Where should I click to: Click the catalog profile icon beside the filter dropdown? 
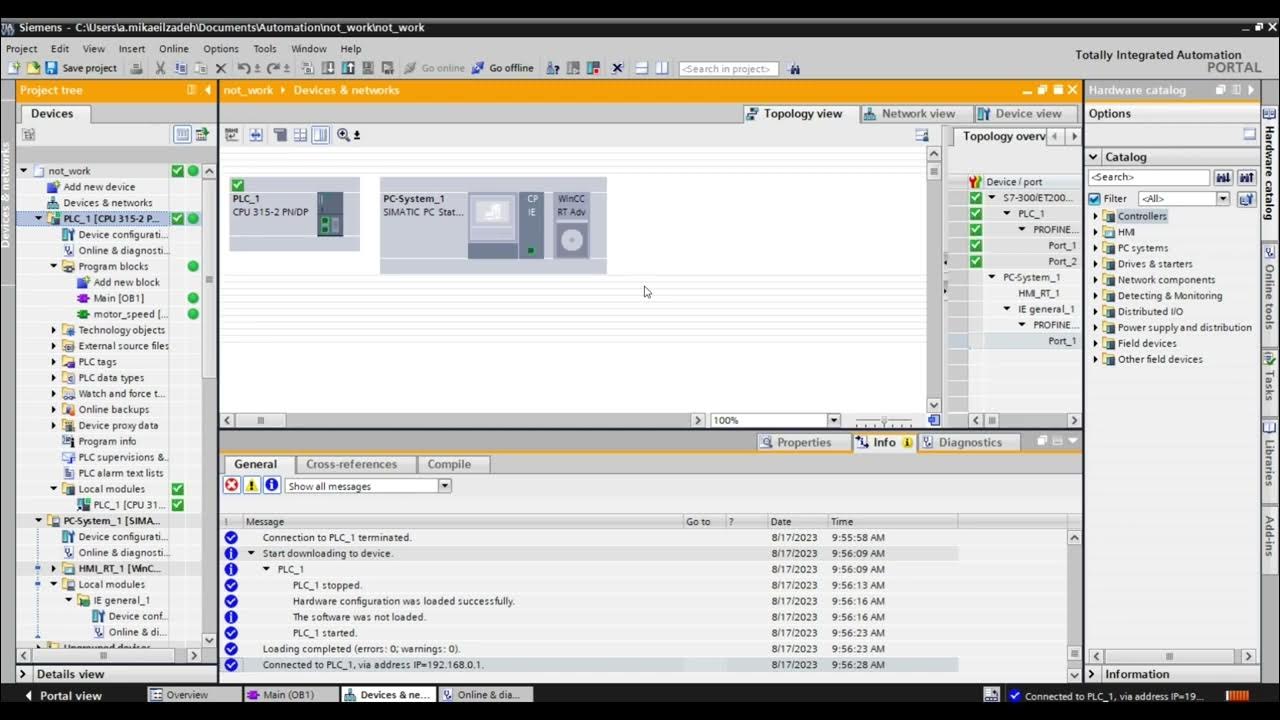(x=1246, y=199)
